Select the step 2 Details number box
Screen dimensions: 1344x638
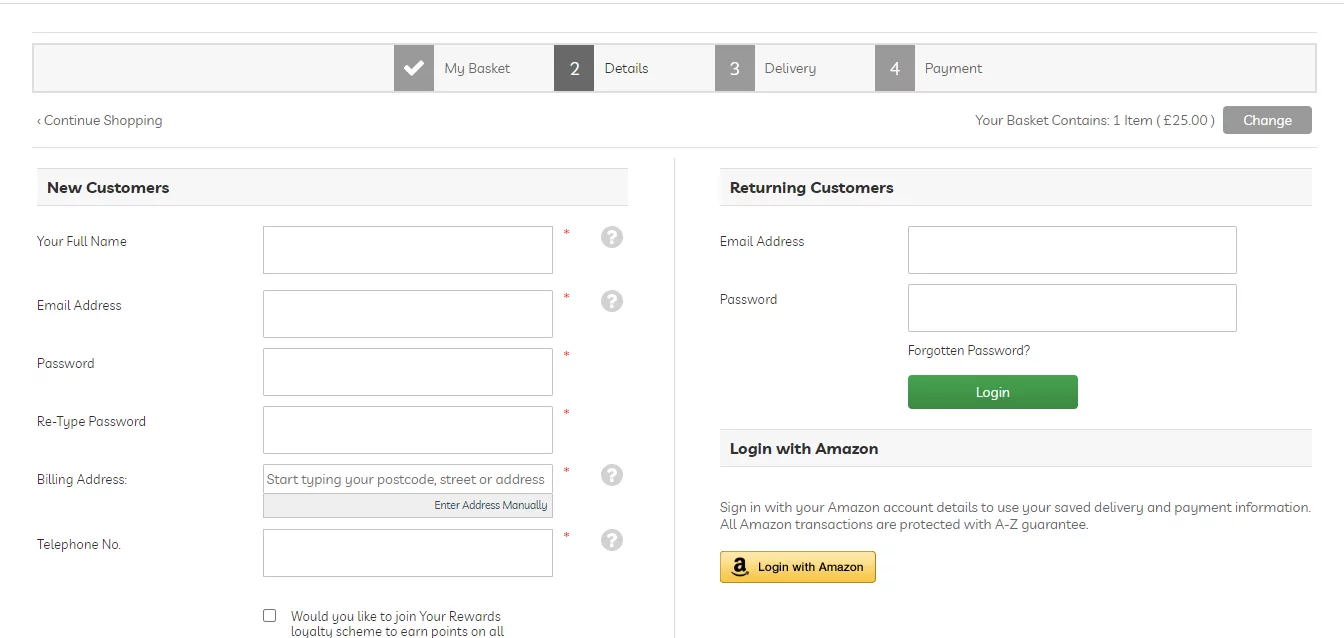tap(574, 68)
